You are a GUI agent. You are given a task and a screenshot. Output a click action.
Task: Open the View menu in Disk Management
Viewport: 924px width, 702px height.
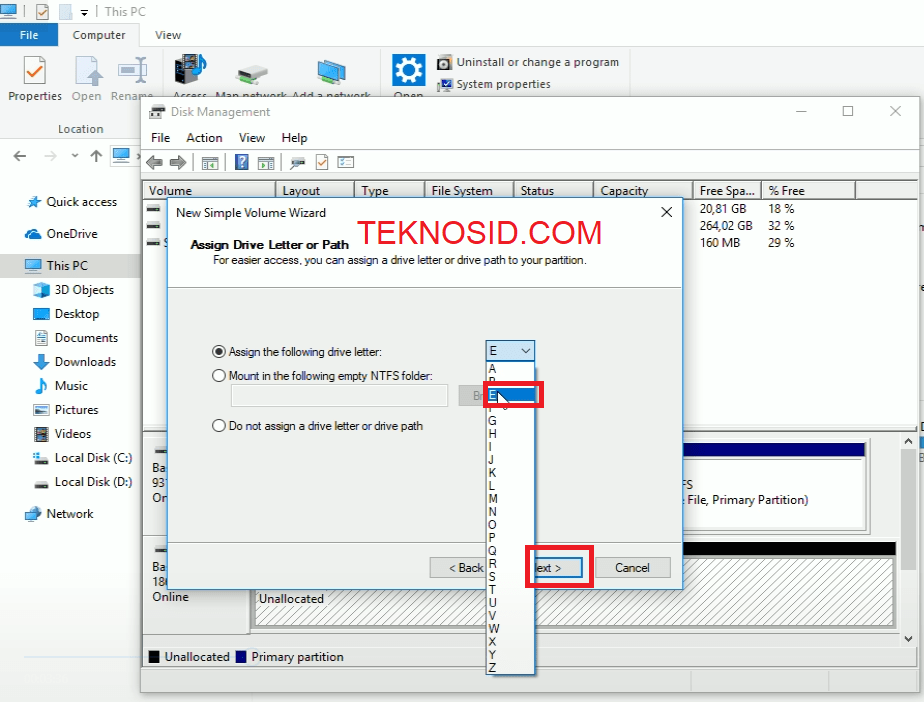[x=252, y=138]
